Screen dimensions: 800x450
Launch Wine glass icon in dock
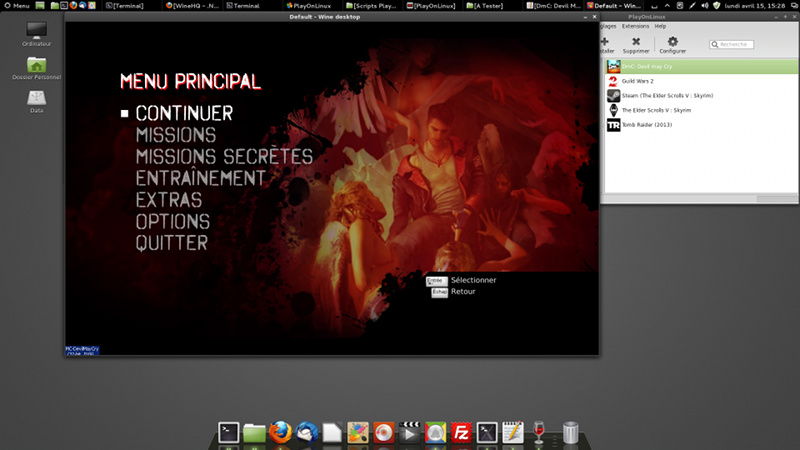point(539,433)
